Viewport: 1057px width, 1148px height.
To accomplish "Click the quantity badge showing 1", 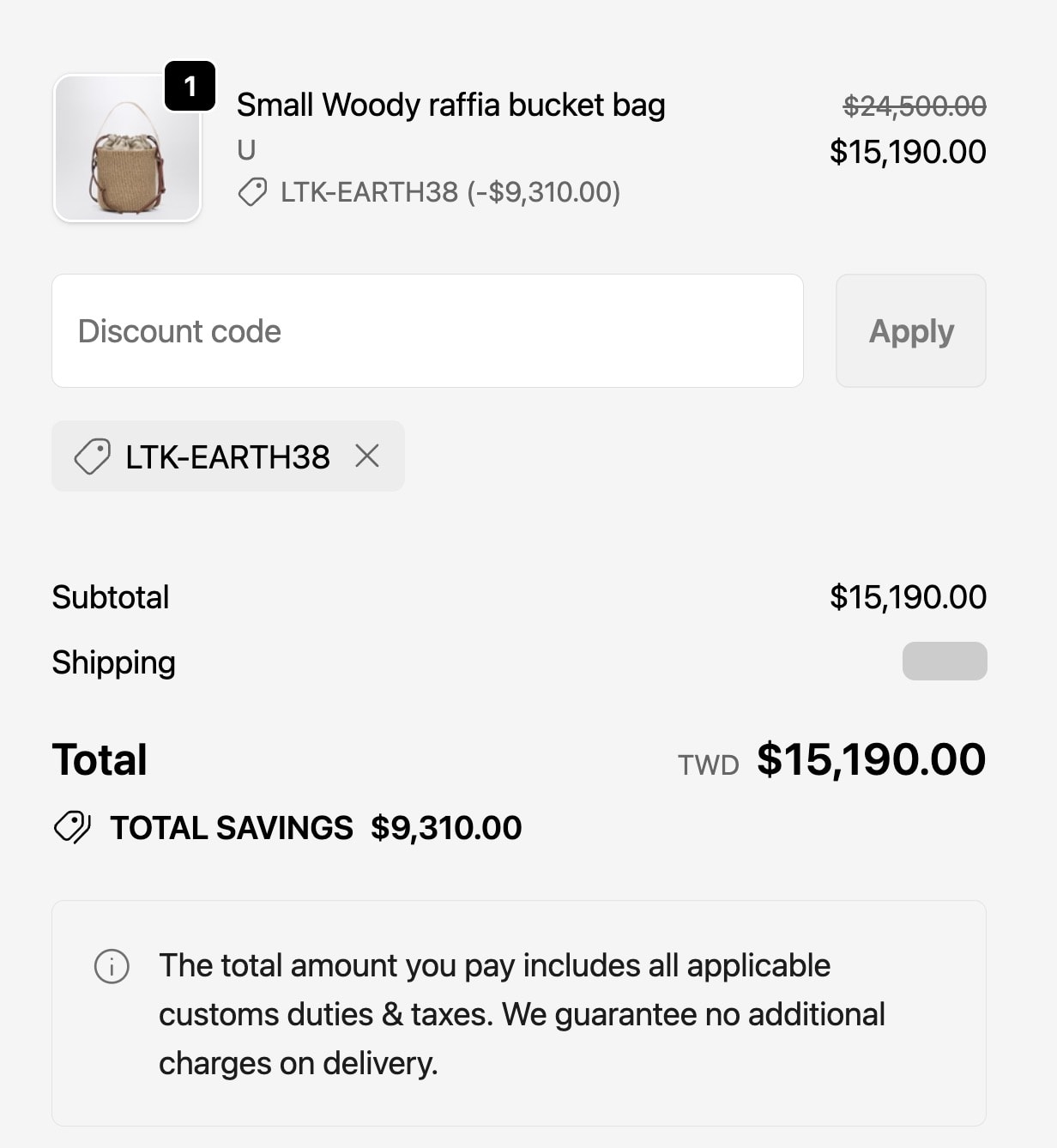I will [190, 86].
